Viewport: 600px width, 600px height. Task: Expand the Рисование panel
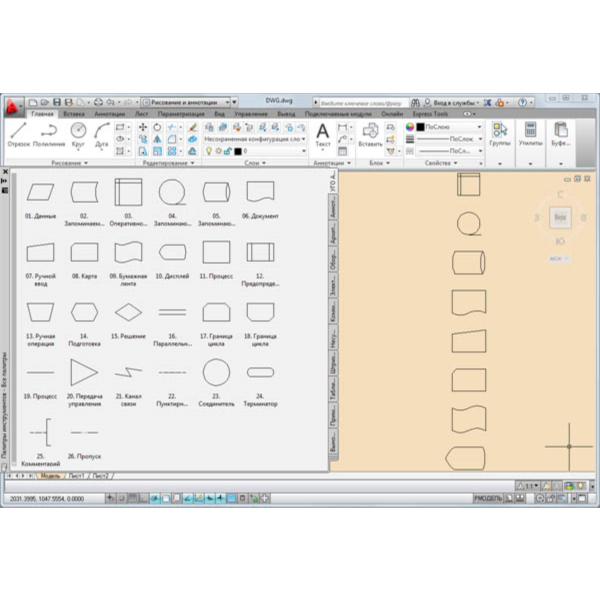click(x=70, y=163)
